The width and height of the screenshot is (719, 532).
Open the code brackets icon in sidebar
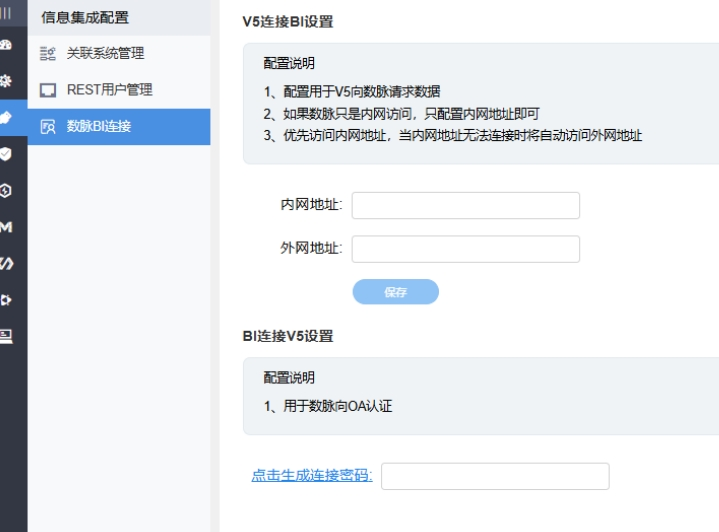click(x=6, y=263)
